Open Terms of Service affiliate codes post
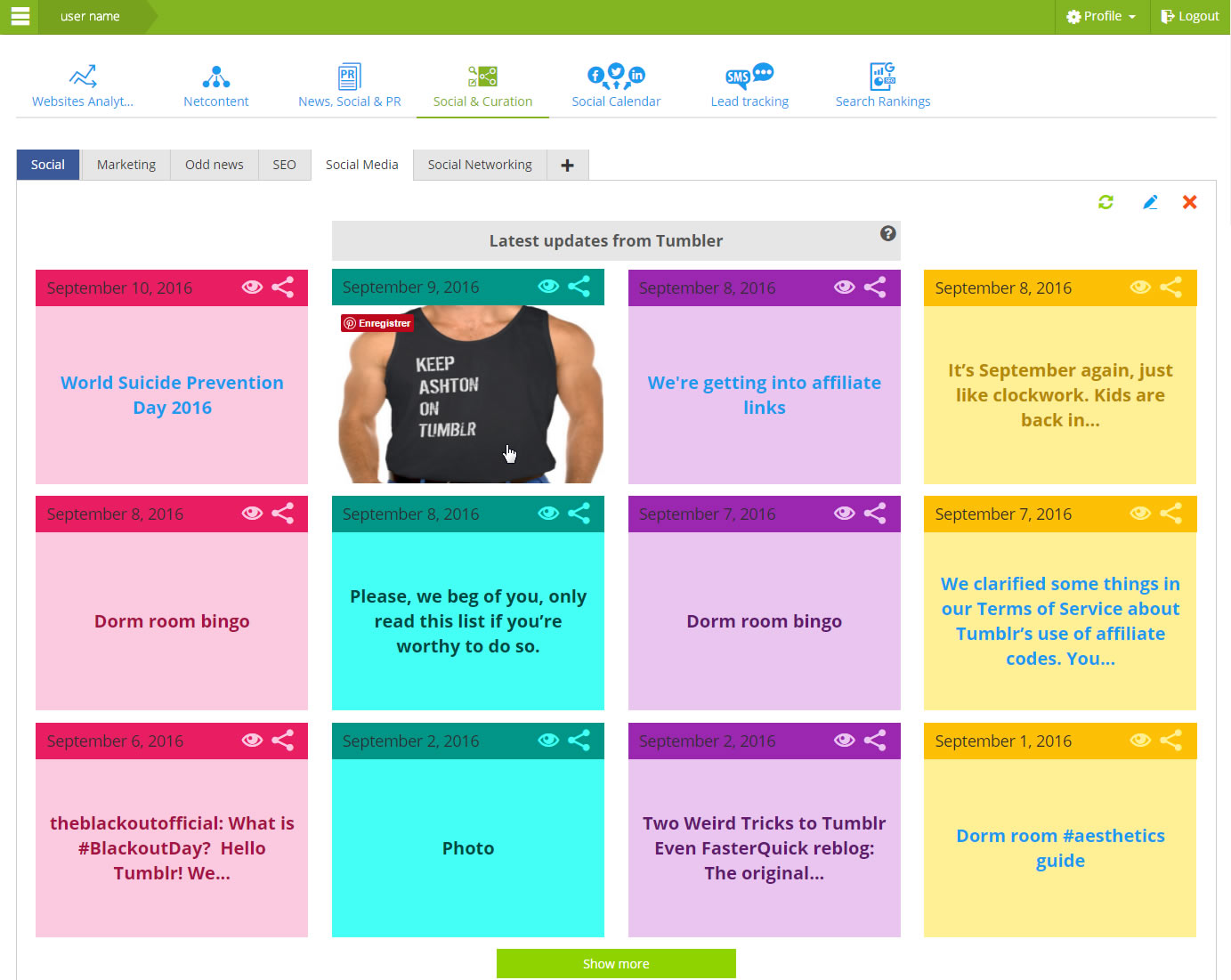 point(1060,621)
